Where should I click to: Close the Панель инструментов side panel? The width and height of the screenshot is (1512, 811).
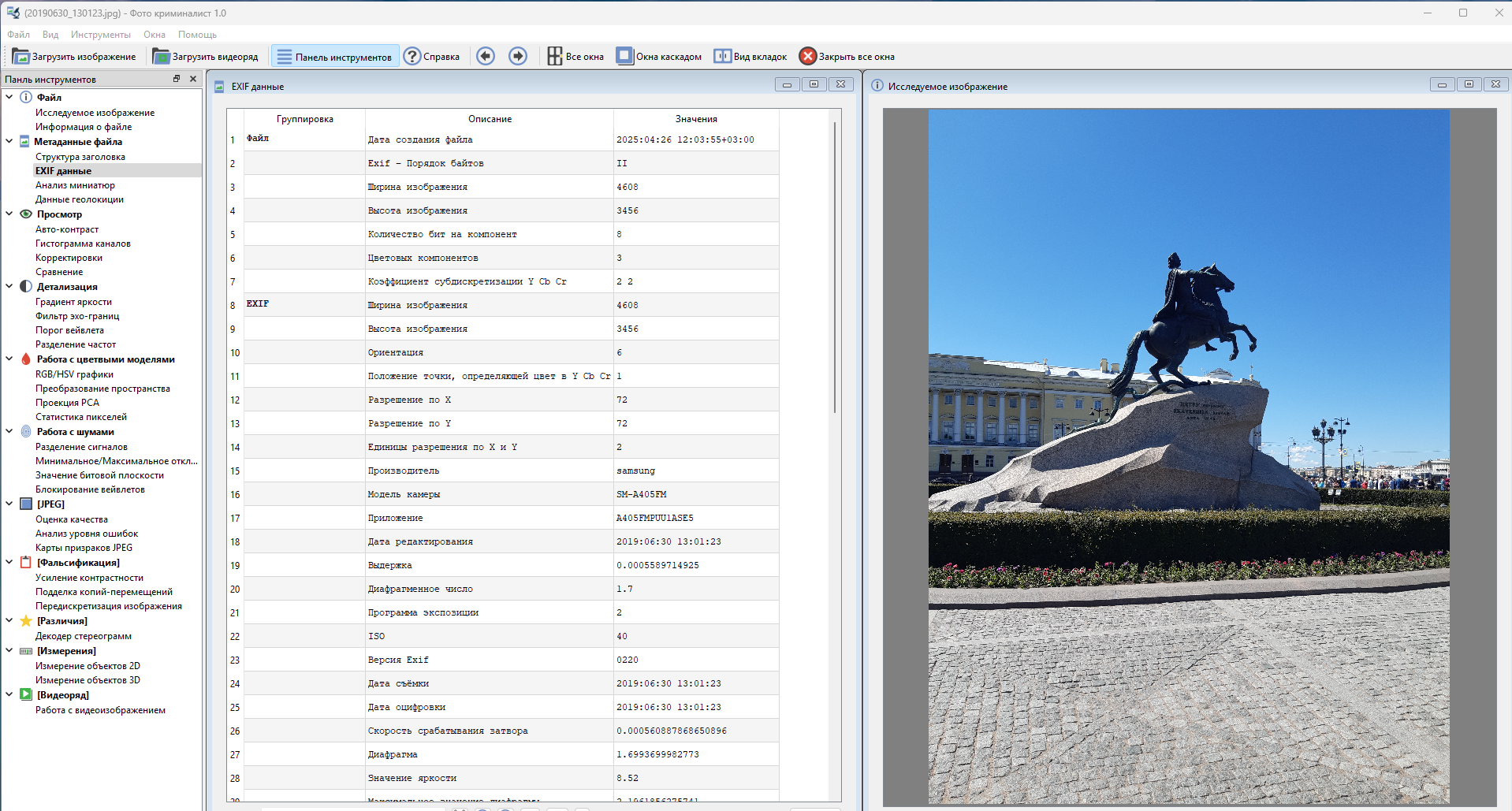(193, 79)
